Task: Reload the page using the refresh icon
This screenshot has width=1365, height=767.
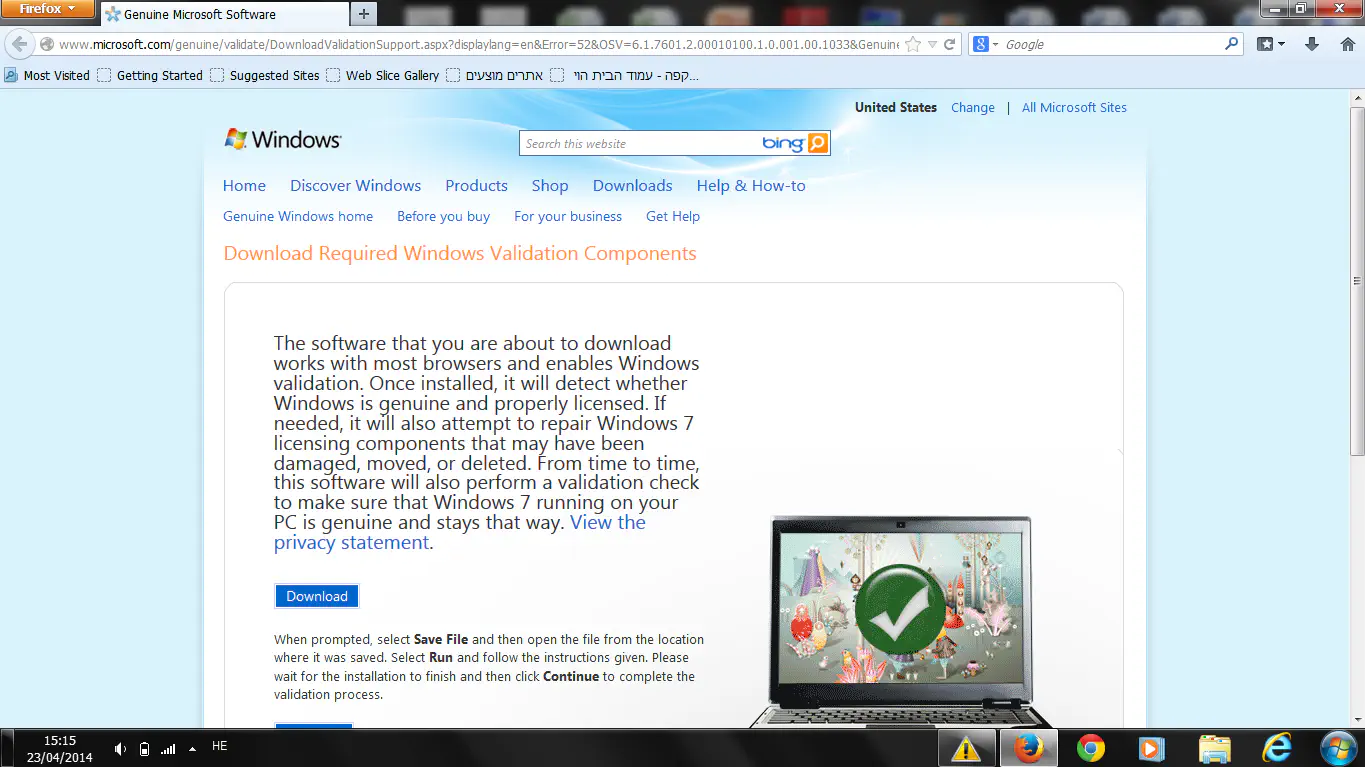Action: click(x=950, y=45)
